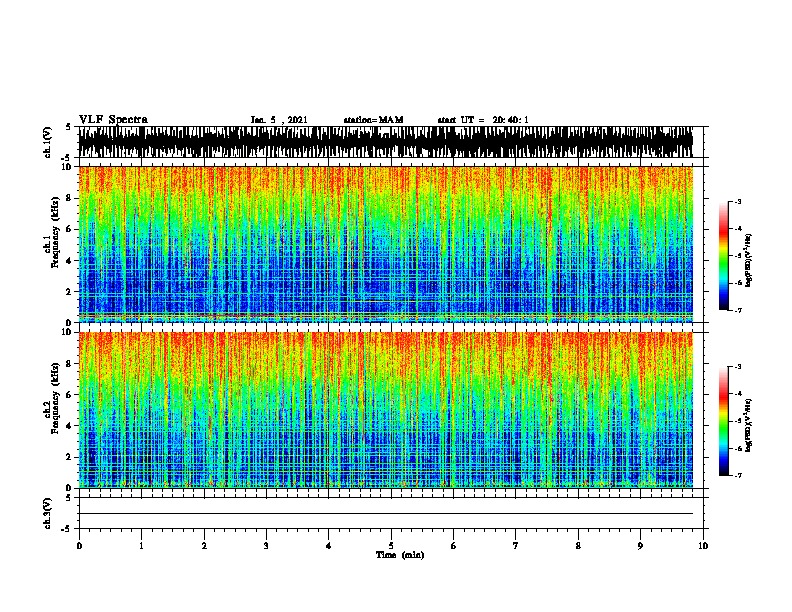Viewport: 792px width, 612px height.
Task: Click the log(PSD) label beside ch.2 color bar
Action: (749, 425)
